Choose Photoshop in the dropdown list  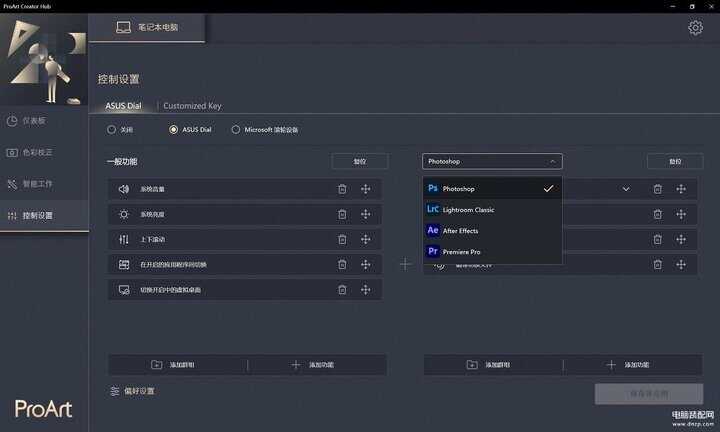[x=492, y=189]
